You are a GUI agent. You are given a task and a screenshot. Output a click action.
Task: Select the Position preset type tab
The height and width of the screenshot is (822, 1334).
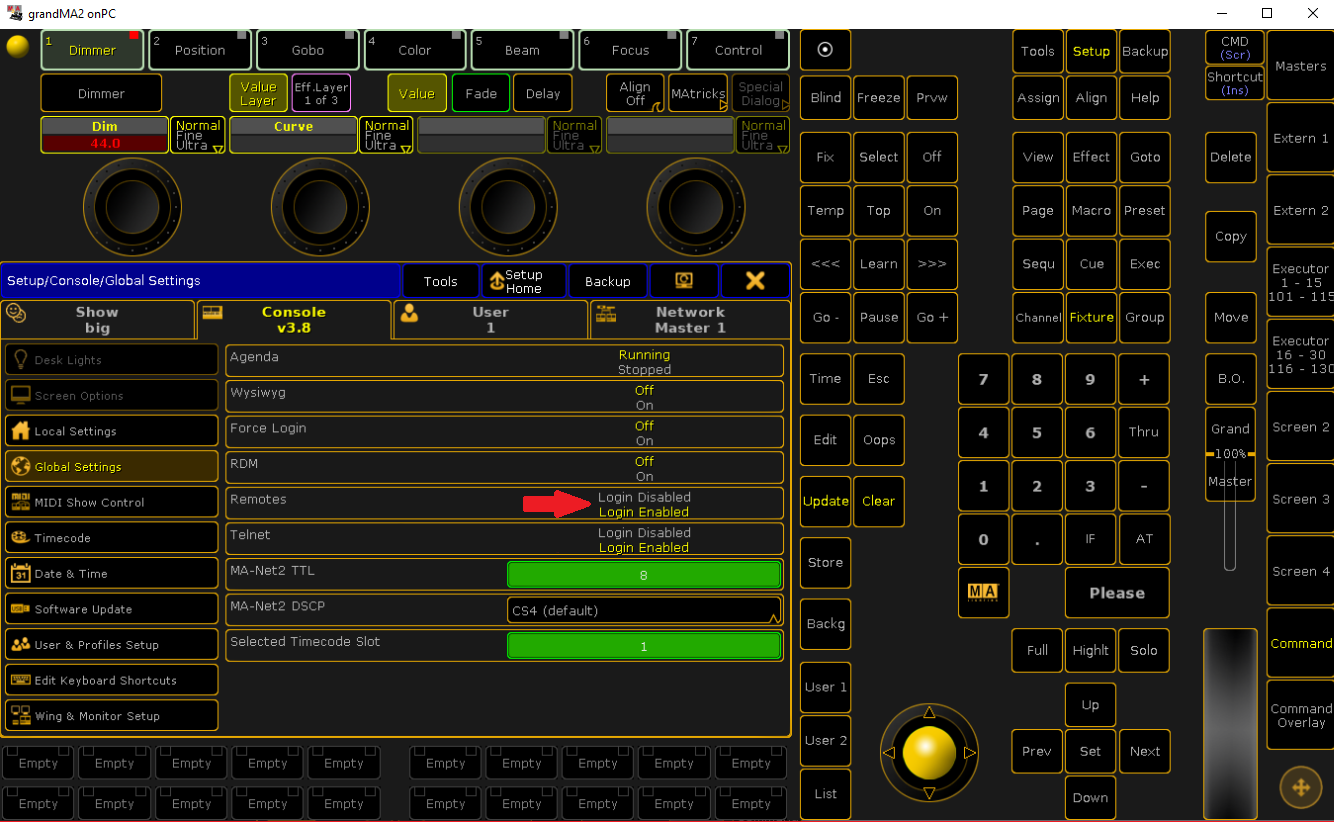[200, 50]
